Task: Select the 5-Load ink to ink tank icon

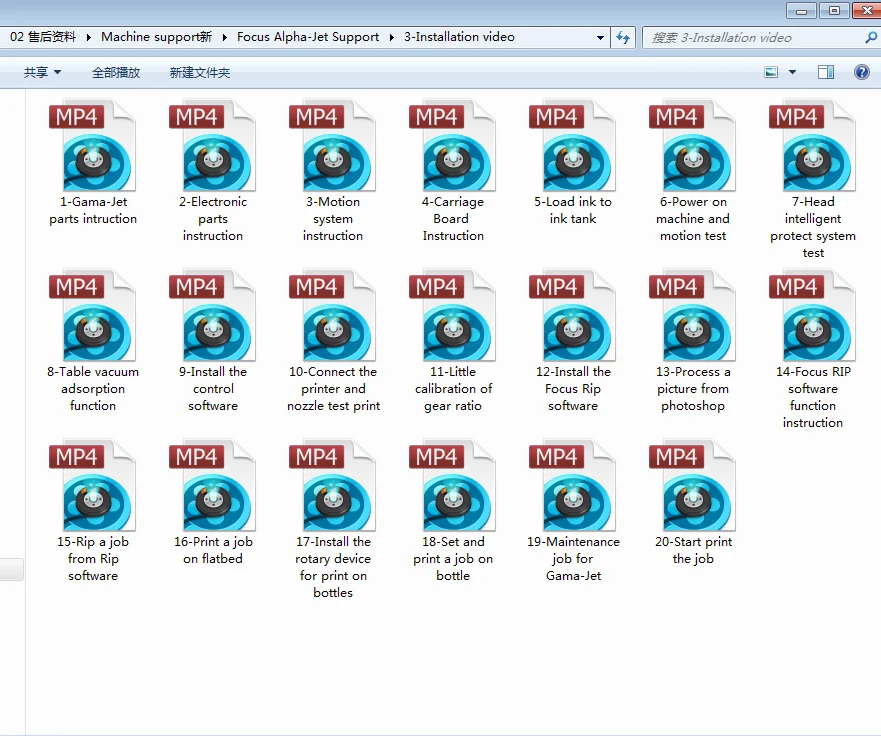Action: coord(573,146)
